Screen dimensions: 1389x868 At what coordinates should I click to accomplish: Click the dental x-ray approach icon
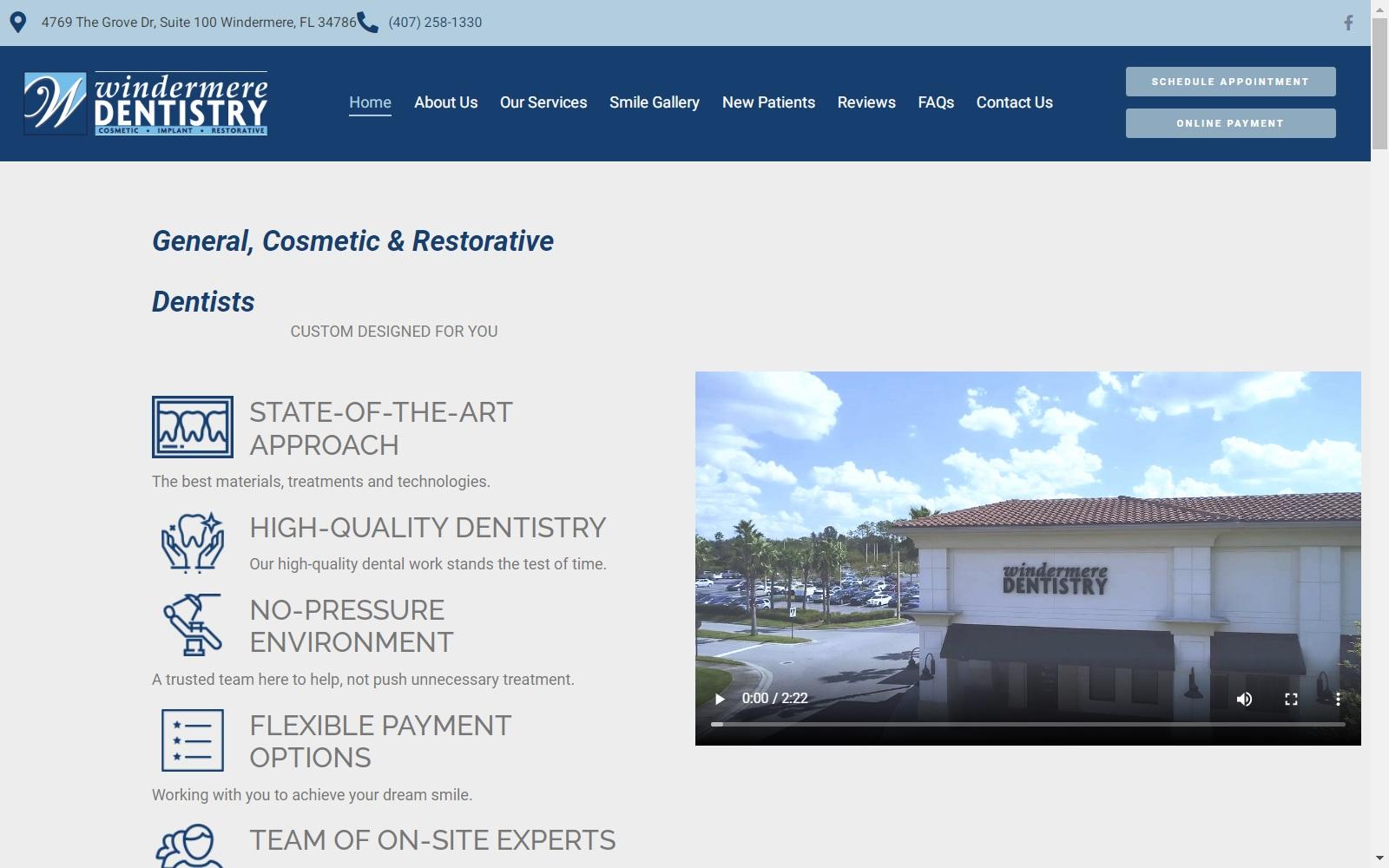tap(193, 427)
